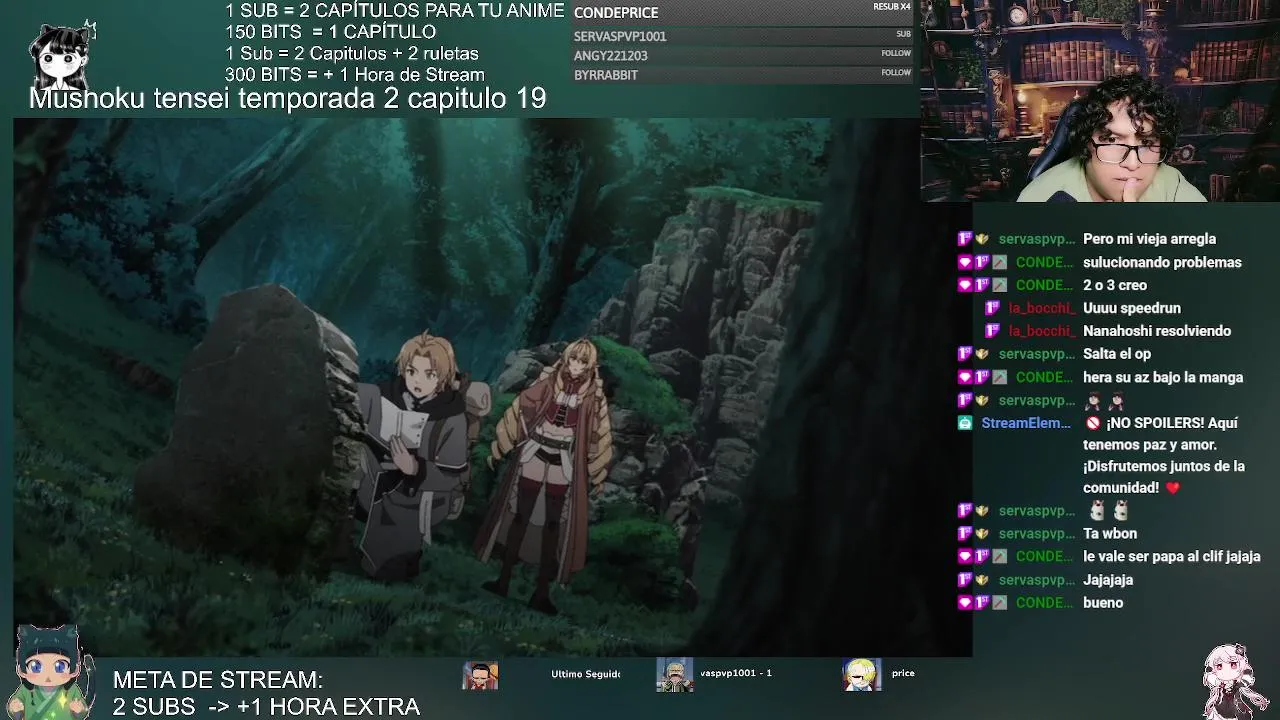Click the 1st badge on 'Jajajaja' row
The height and width of the screenshot is (720, 1280).
[x=965, y=580]
